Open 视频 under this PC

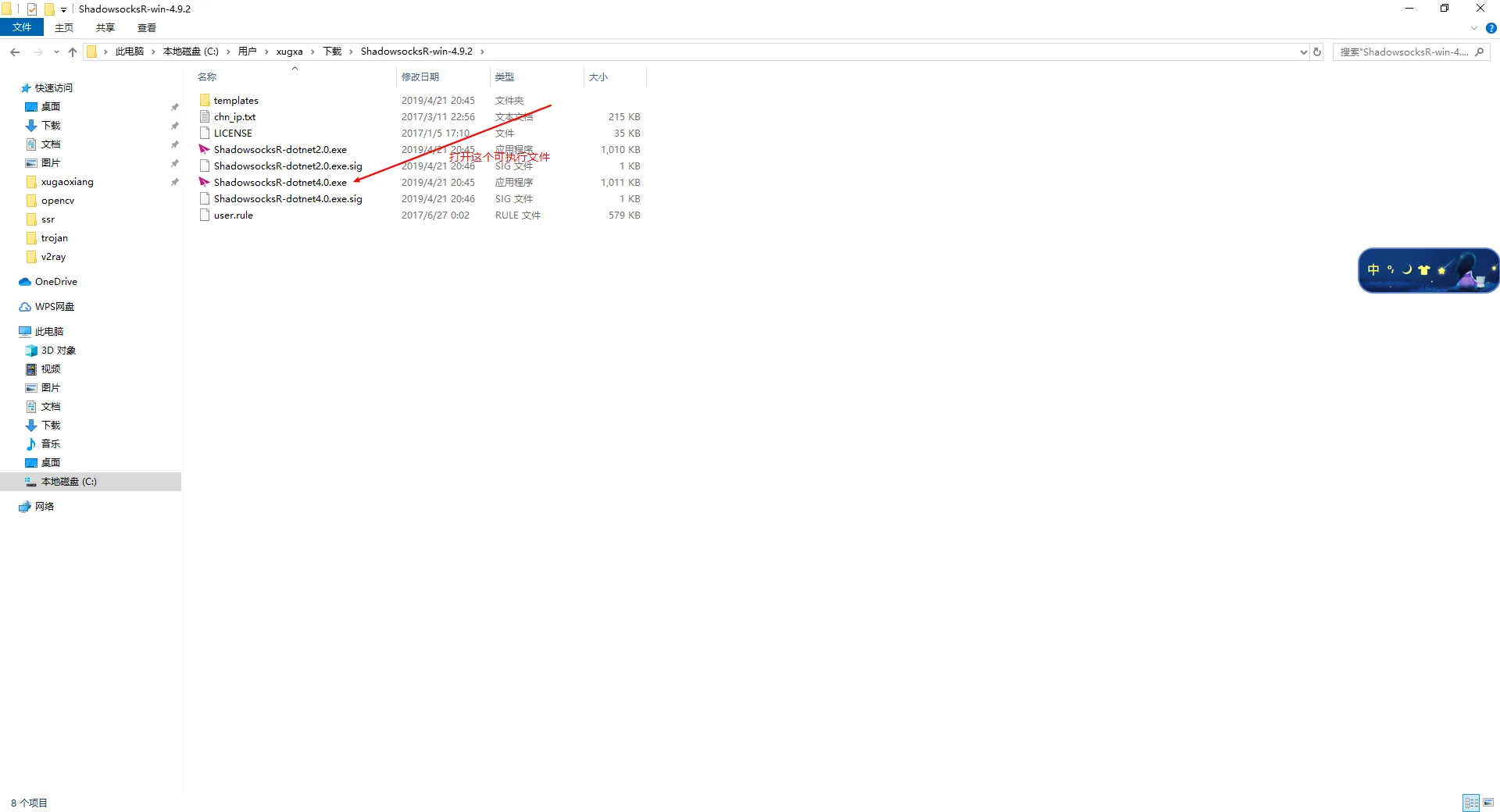click(51, 369)
